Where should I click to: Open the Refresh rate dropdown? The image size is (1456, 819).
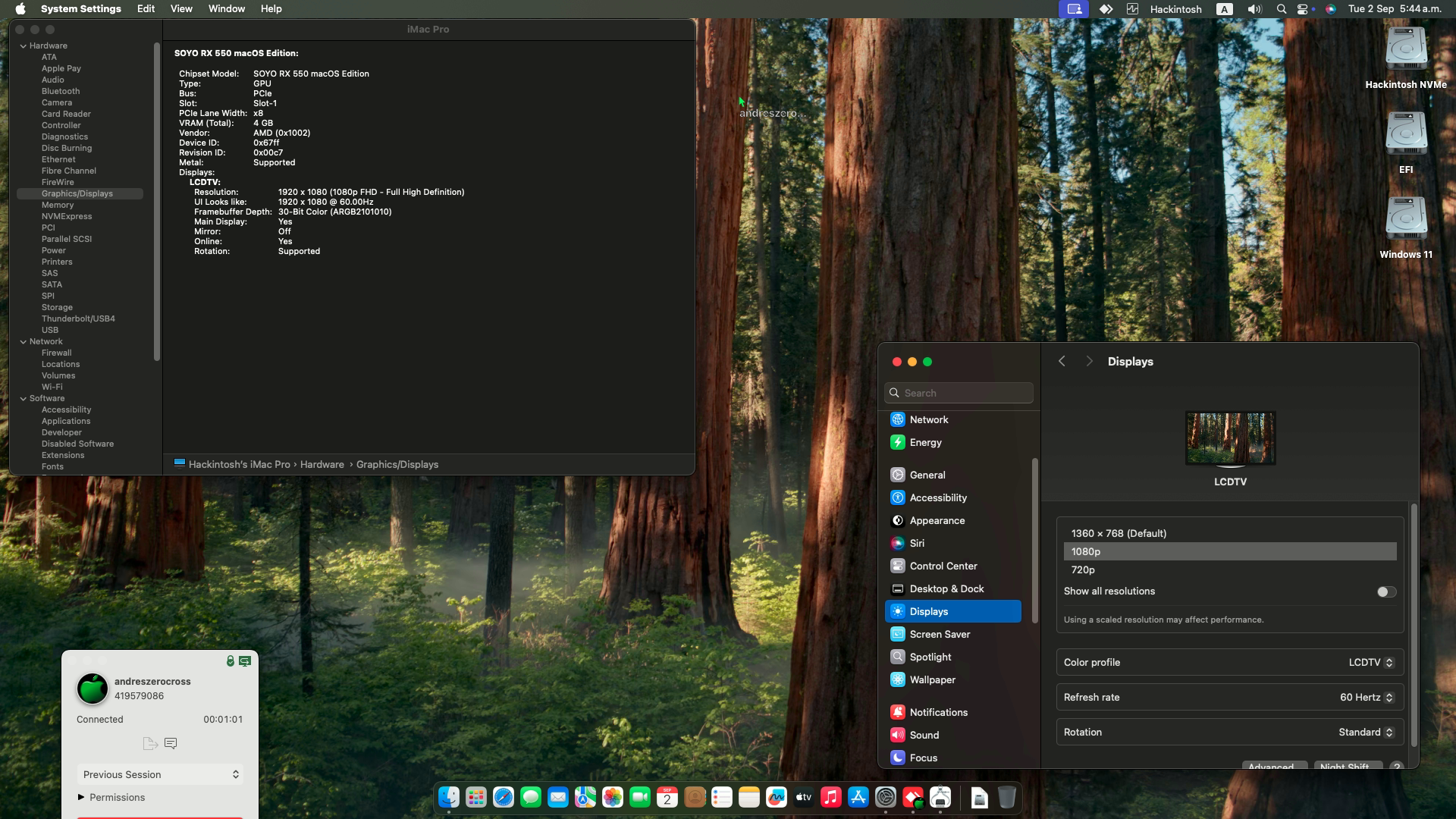pos(1367,697)
